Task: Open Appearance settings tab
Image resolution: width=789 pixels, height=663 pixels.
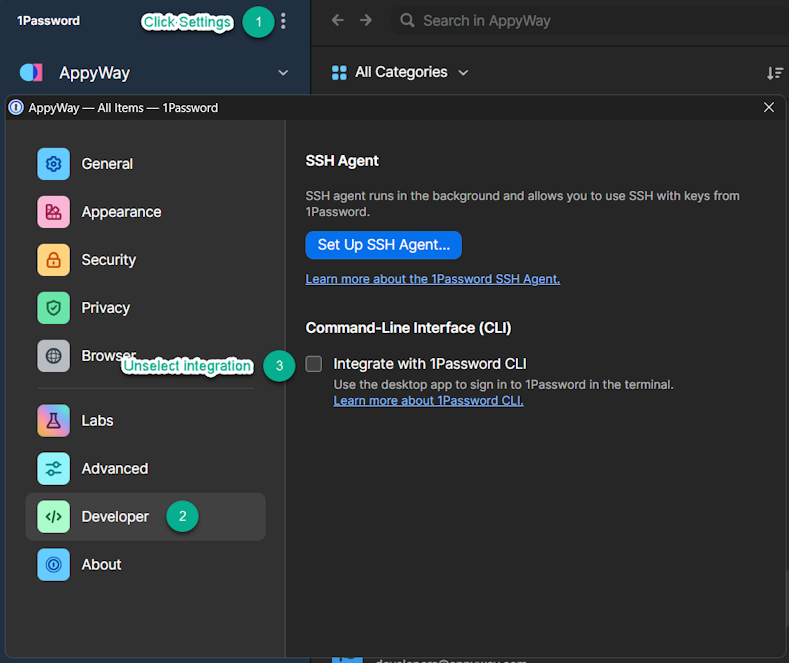Action: (145, 212)
